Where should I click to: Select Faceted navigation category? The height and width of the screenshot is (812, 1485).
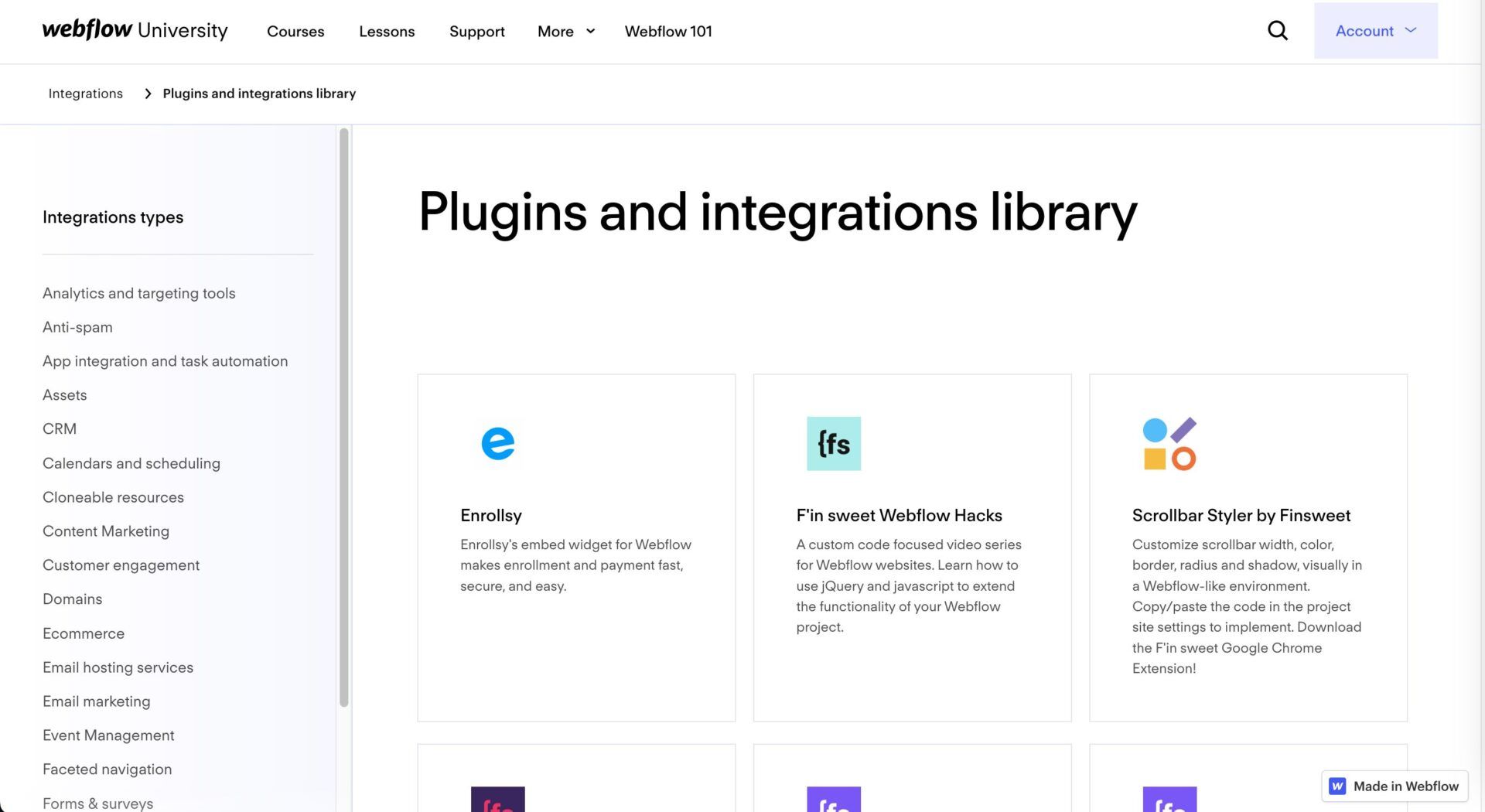[108, 769]
